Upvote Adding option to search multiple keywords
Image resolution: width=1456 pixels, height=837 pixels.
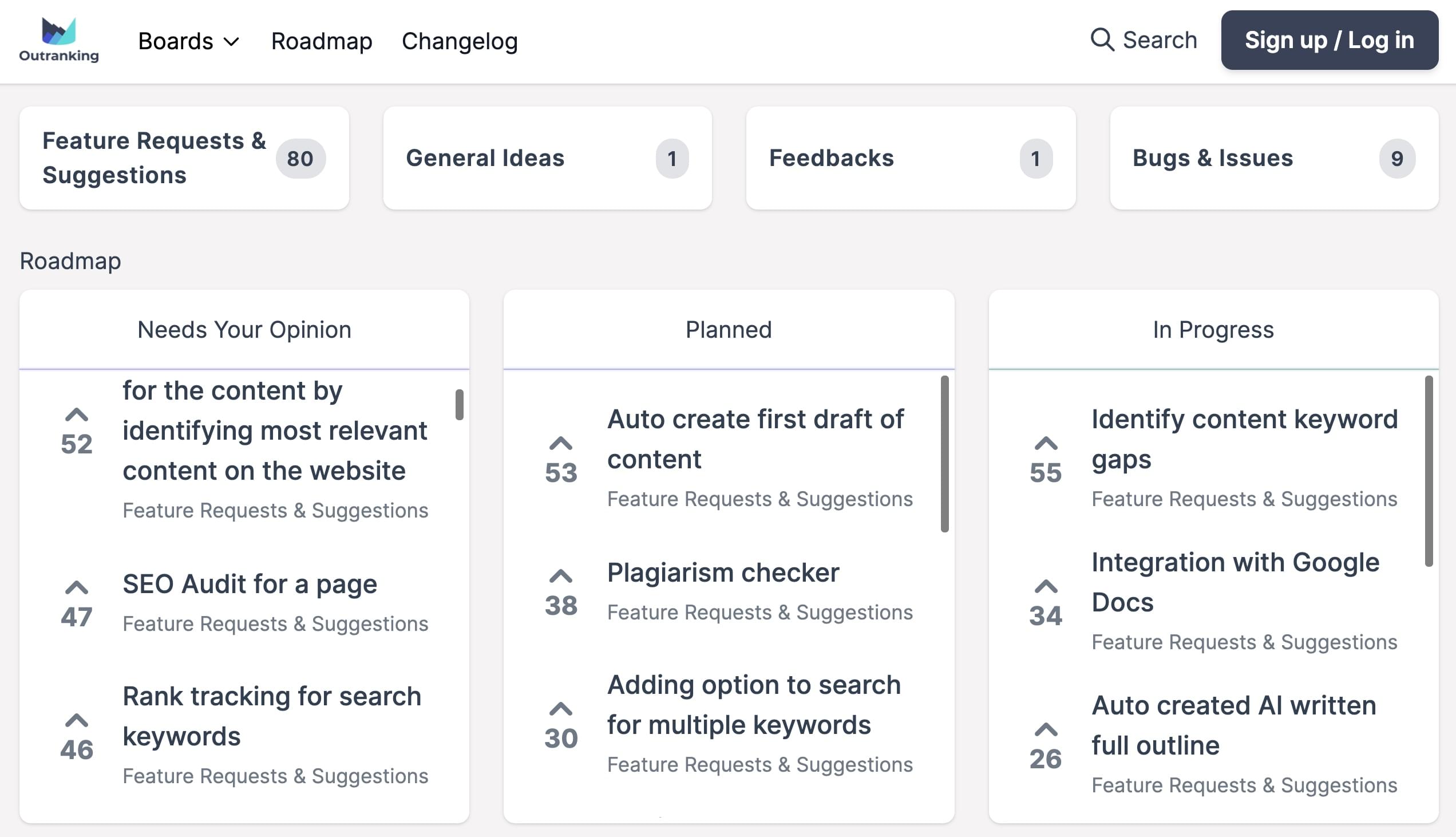[560, 709]
